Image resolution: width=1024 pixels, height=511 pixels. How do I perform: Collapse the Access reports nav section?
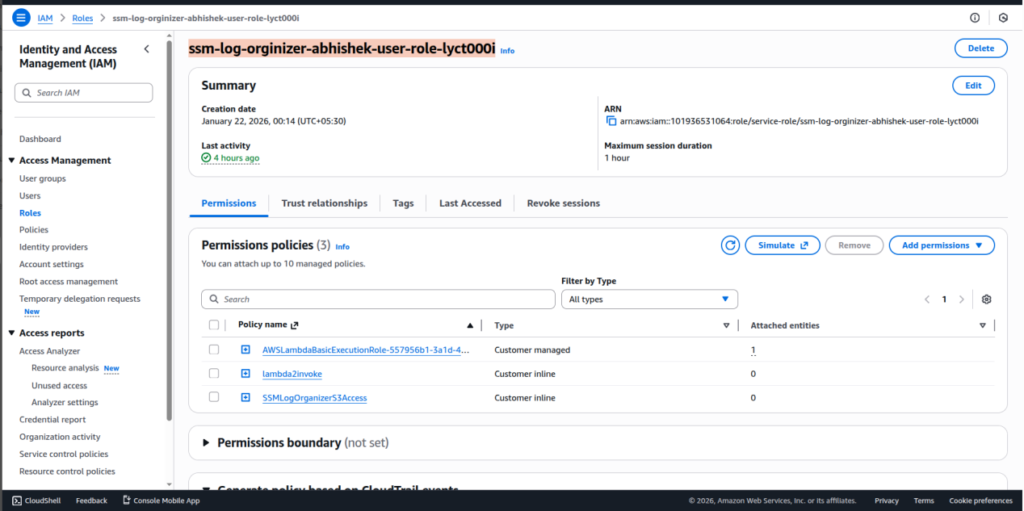point(12,333)
